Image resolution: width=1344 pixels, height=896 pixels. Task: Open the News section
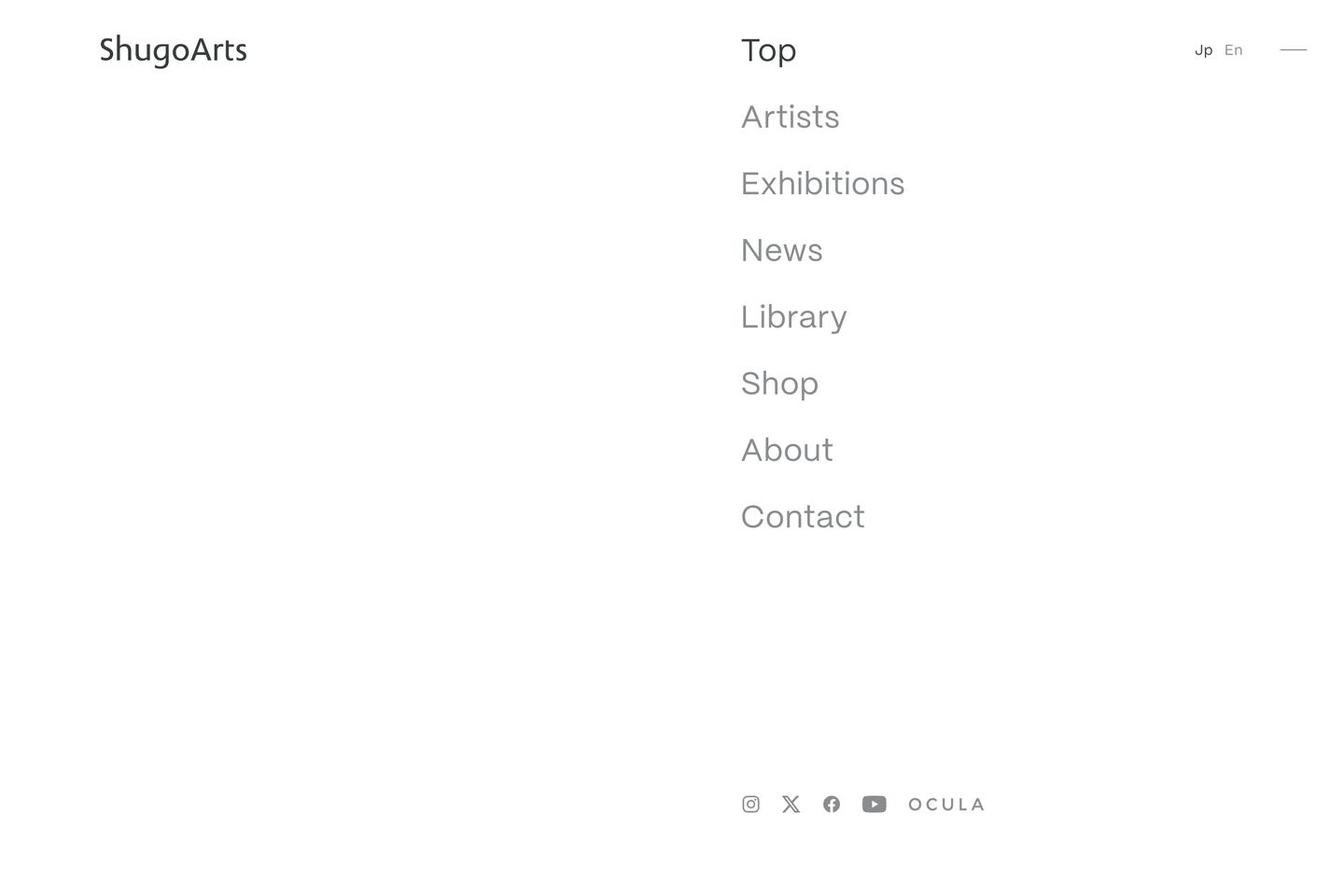pyautogui.click(x=782, y=250)
